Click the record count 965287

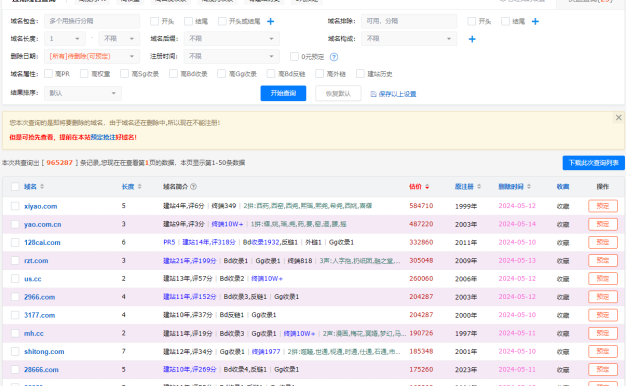(59, 162)
